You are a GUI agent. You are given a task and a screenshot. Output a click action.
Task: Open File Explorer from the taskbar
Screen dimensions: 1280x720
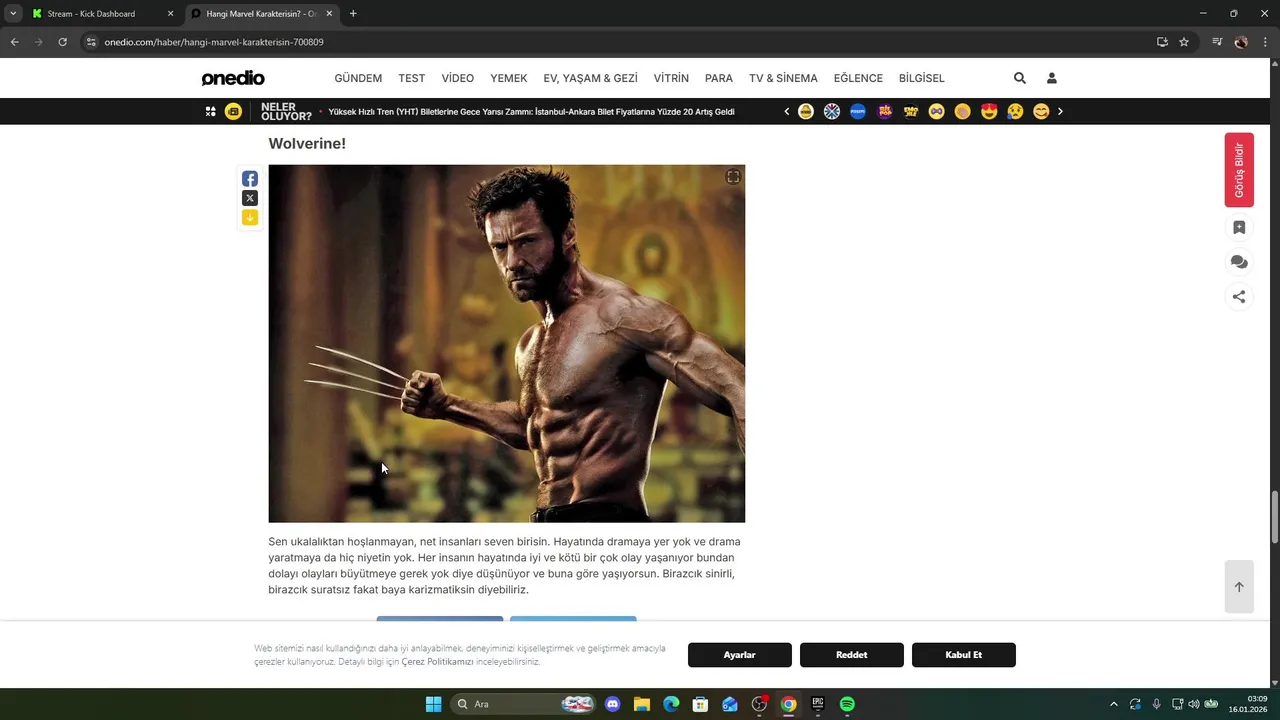pyautogui.click(x=642, y=704)
